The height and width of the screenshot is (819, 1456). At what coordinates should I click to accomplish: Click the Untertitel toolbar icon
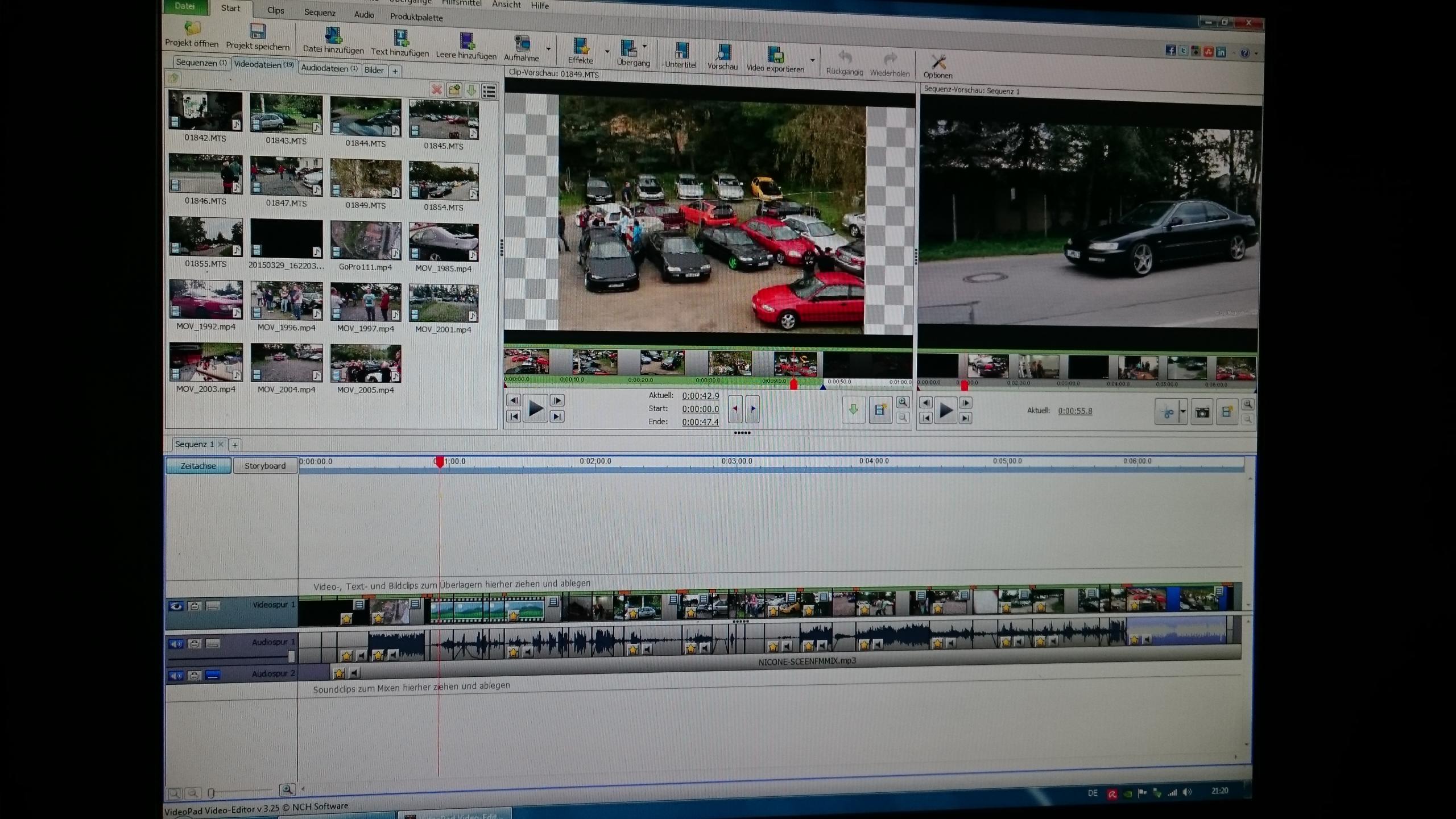click(681, 51)
